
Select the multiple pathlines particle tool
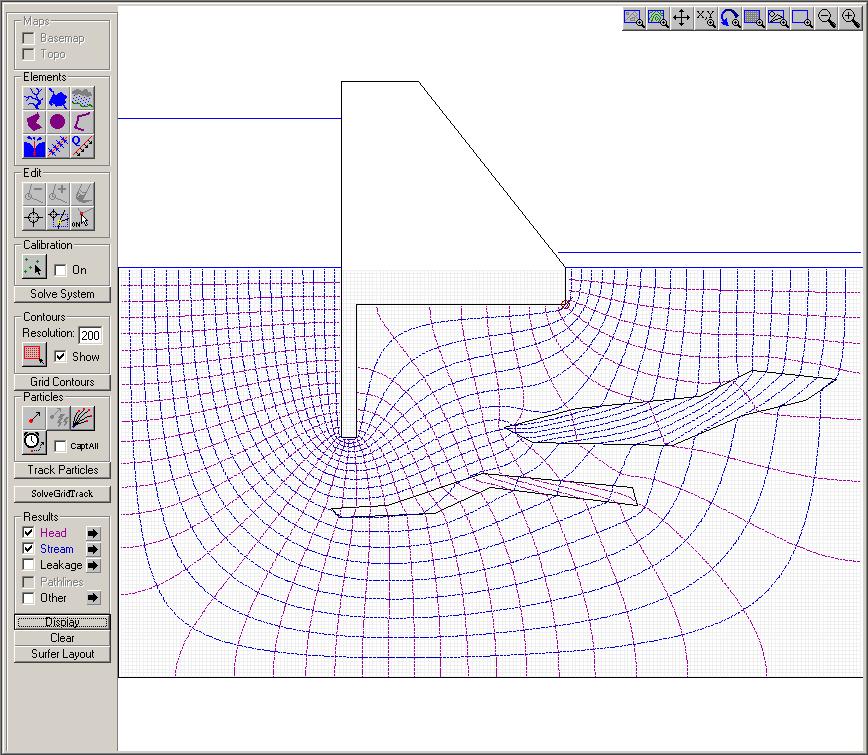(x=82, y=418)
